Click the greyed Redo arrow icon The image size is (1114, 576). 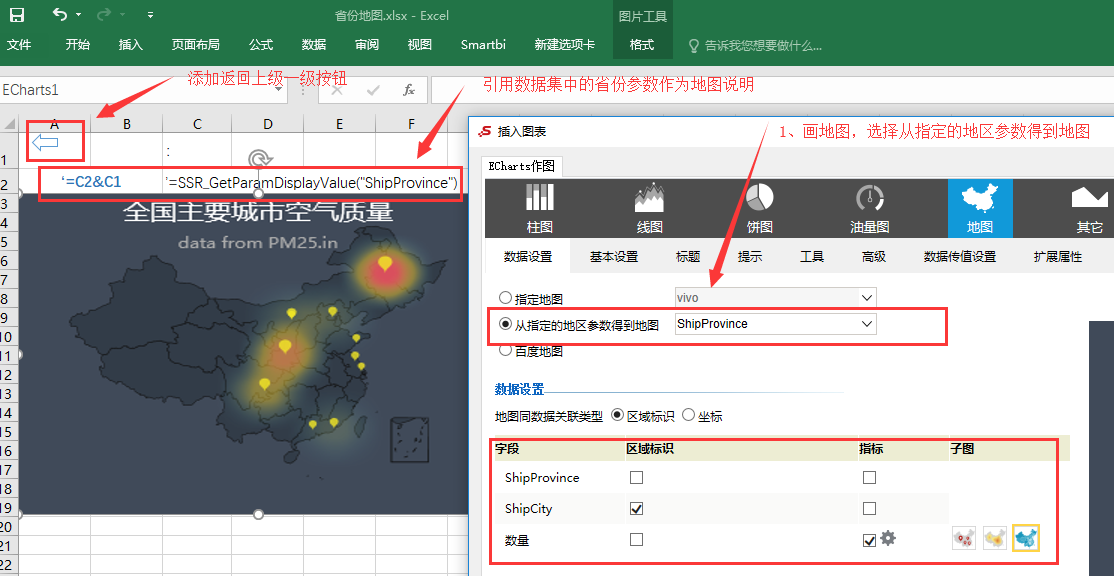pos(104,14)
